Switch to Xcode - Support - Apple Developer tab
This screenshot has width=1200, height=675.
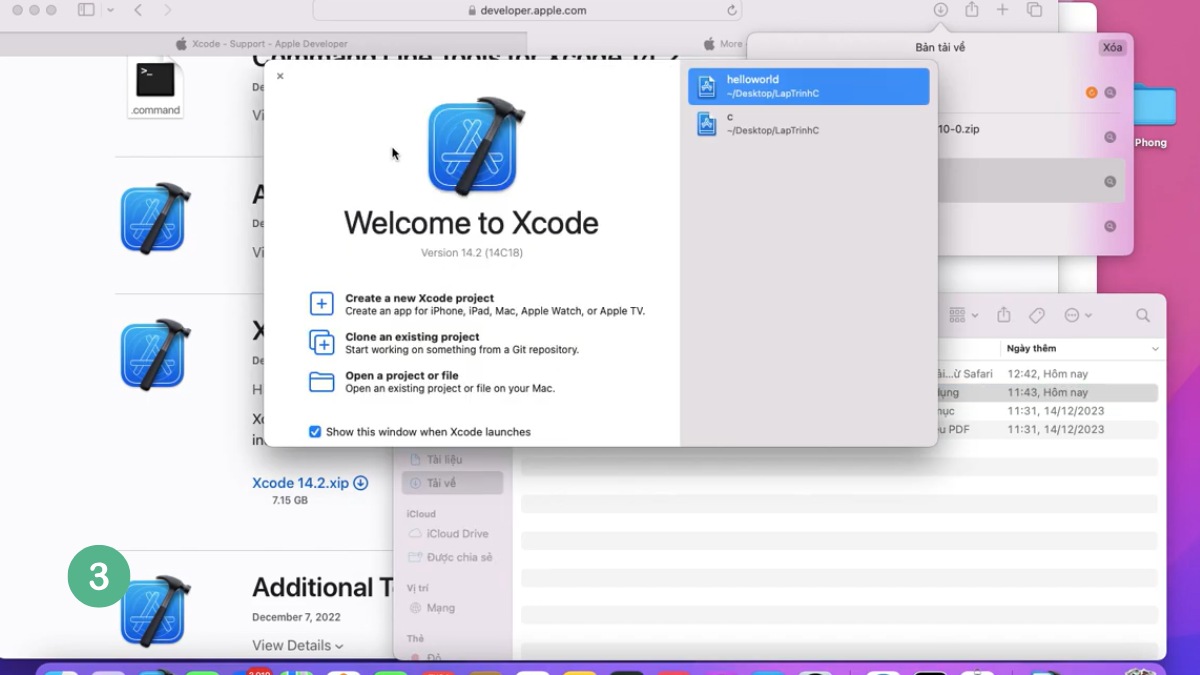pyautogui.click(x=262, y=44)
